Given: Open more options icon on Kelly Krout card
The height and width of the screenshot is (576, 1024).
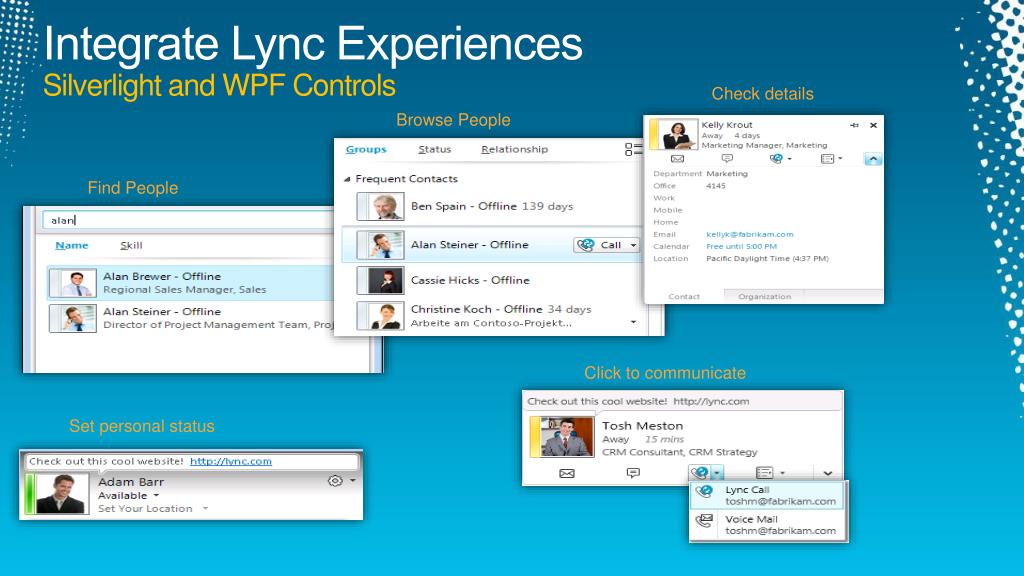Looking at the screenshot, I should click(827, 159).
